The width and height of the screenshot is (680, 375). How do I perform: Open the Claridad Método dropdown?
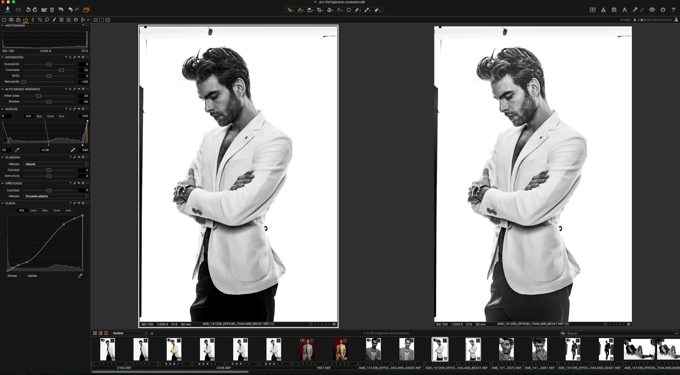pos(56,164)
